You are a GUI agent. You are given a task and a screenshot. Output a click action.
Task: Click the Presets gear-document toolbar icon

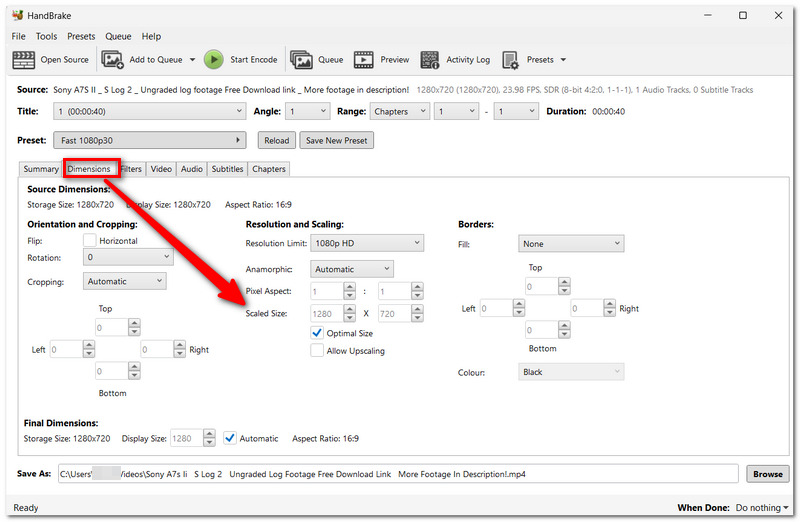tap(510, 60)
